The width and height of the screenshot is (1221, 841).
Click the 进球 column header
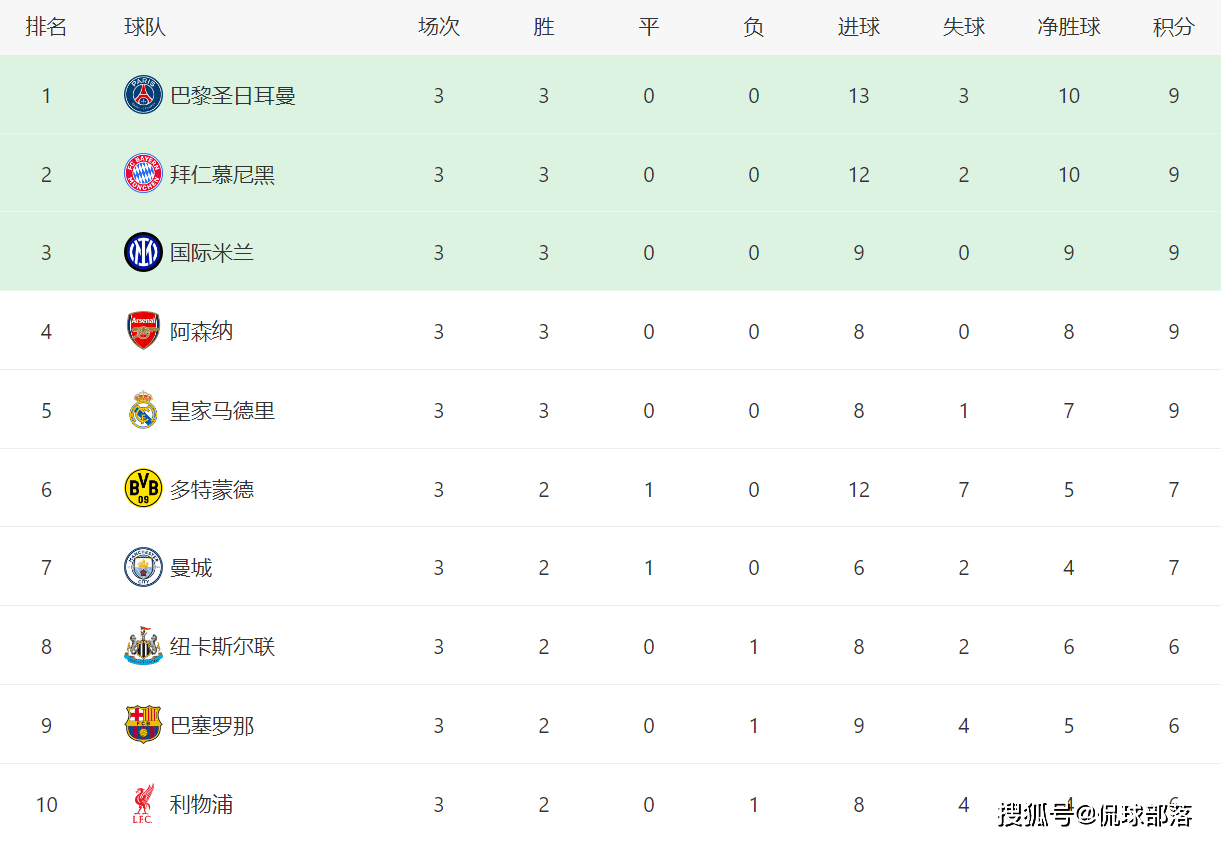858,27
